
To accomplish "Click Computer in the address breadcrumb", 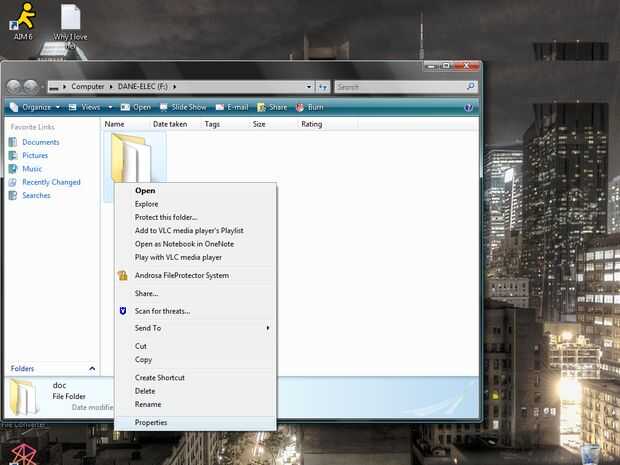I will click(x=87, y=87).
